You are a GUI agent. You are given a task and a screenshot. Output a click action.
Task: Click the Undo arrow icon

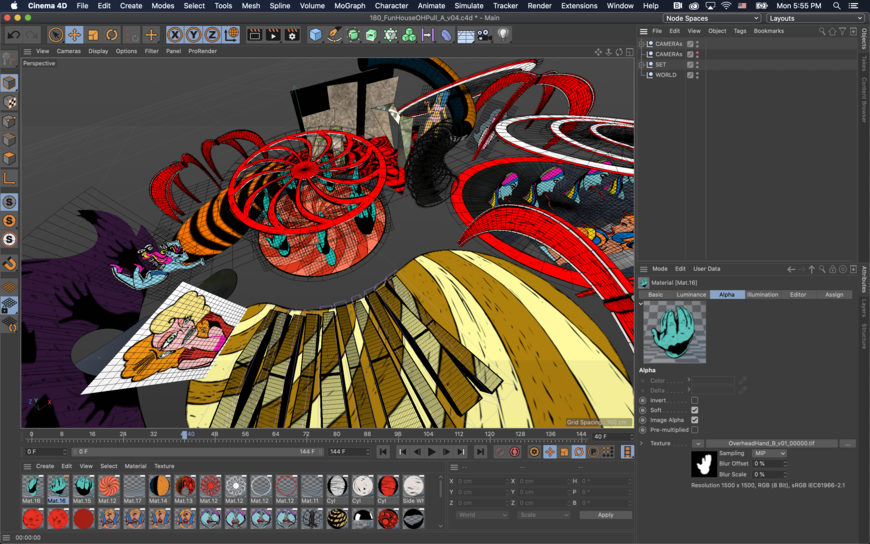(x=13, y=35)
